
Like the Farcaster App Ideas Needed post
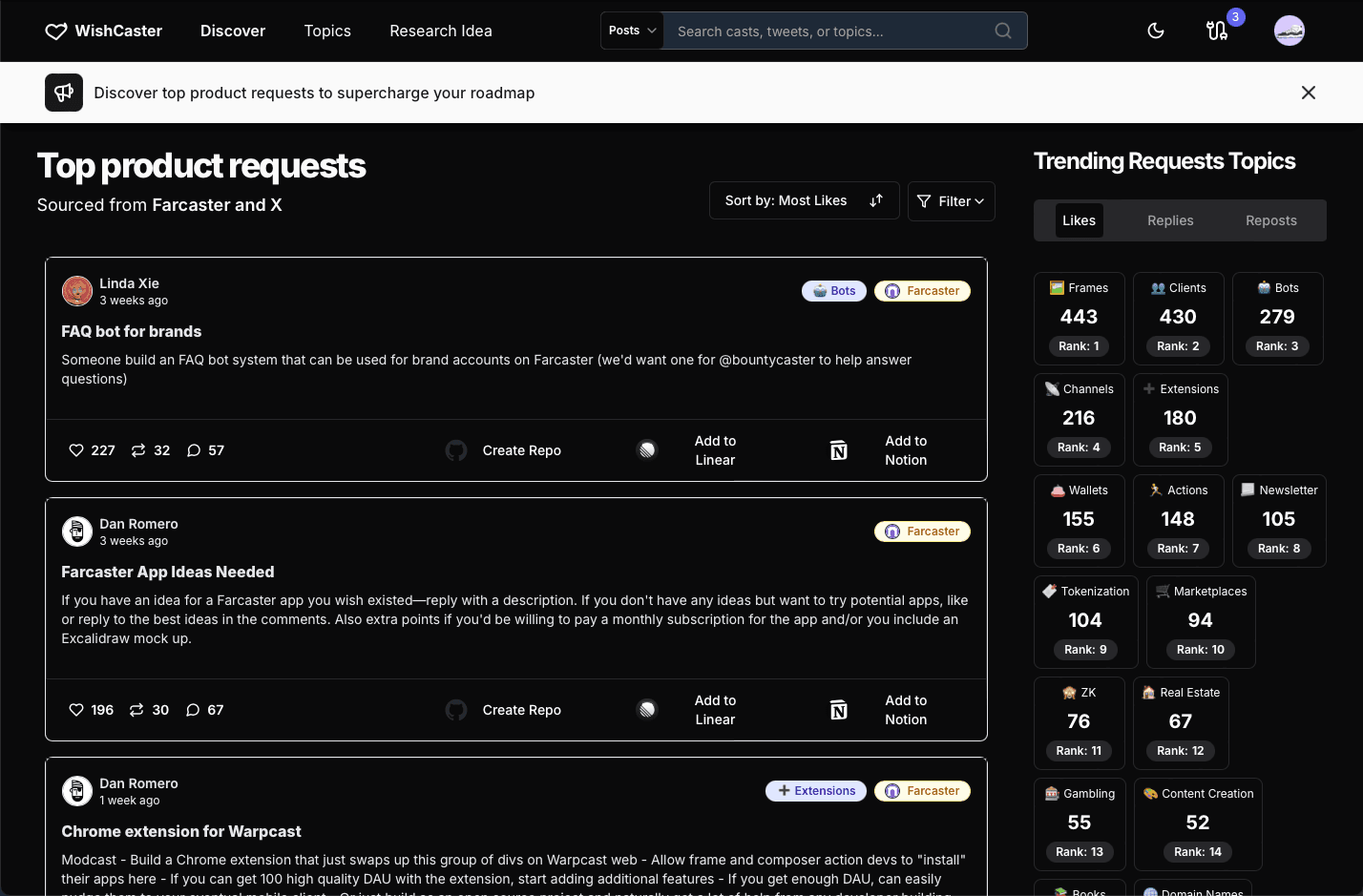pos(76,710)
